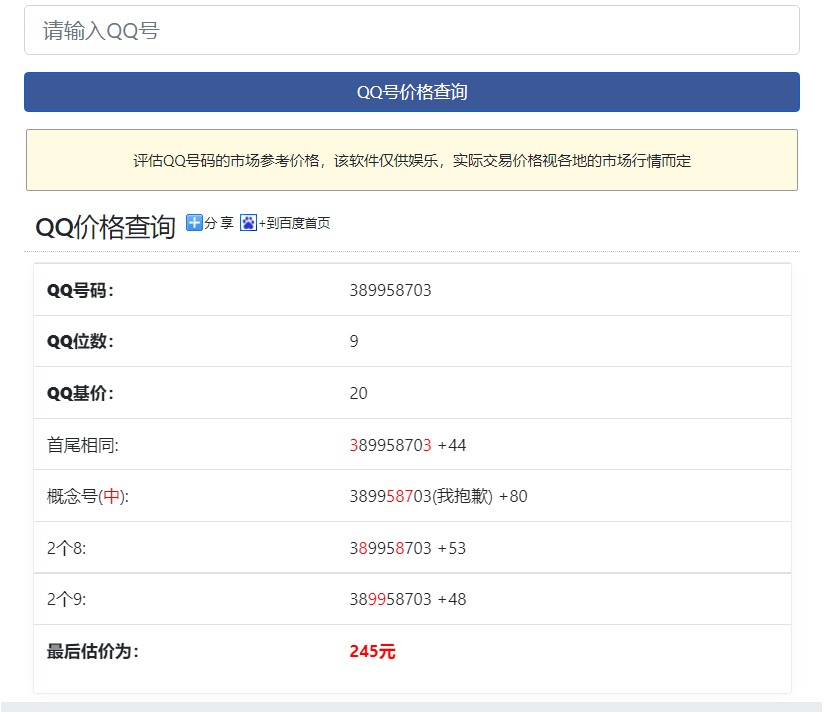Click the yellow notice about market reference prices
The width and height of the screenshot is (826, 715).
pyautogui.click(x=412, y=160)
